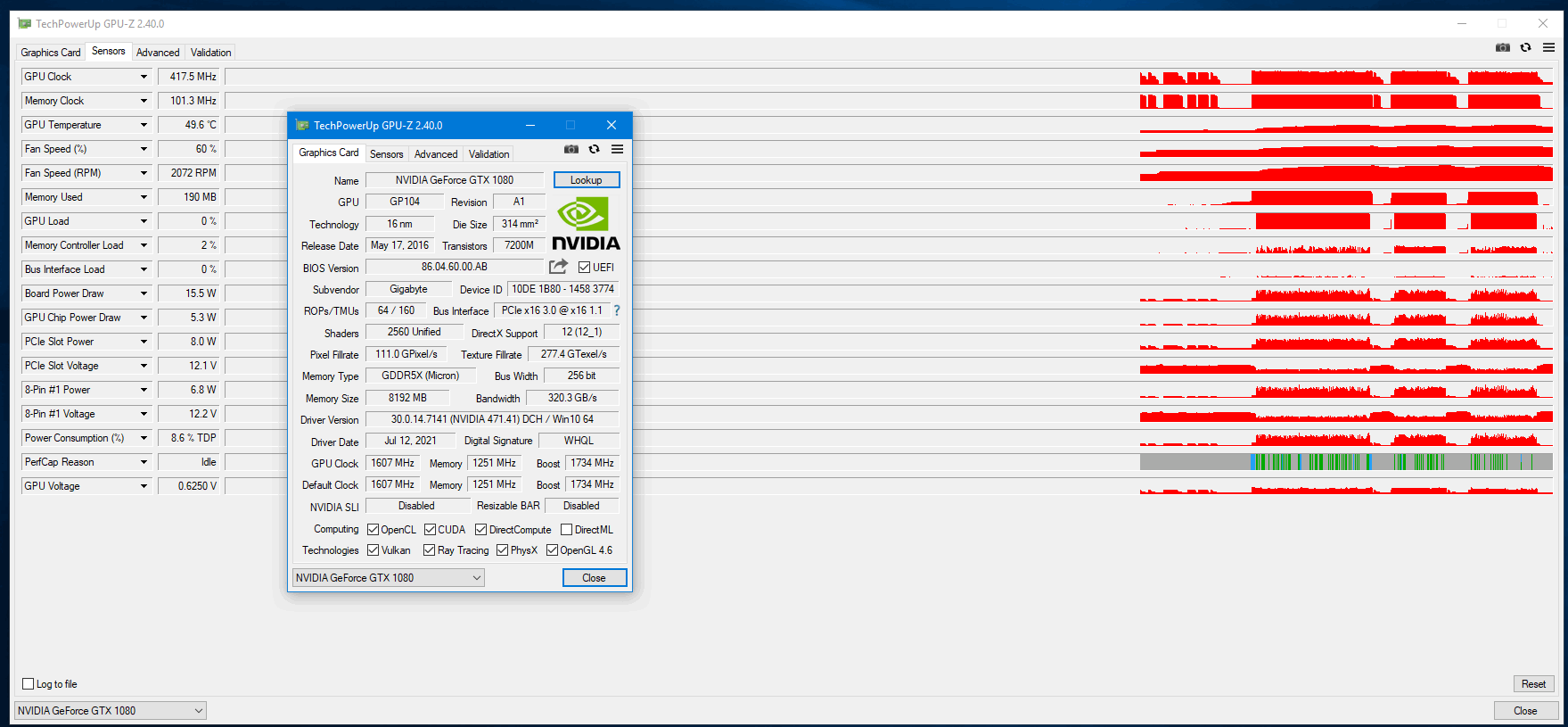Toggle the UEFI checkbox

[x=584, y=268]
